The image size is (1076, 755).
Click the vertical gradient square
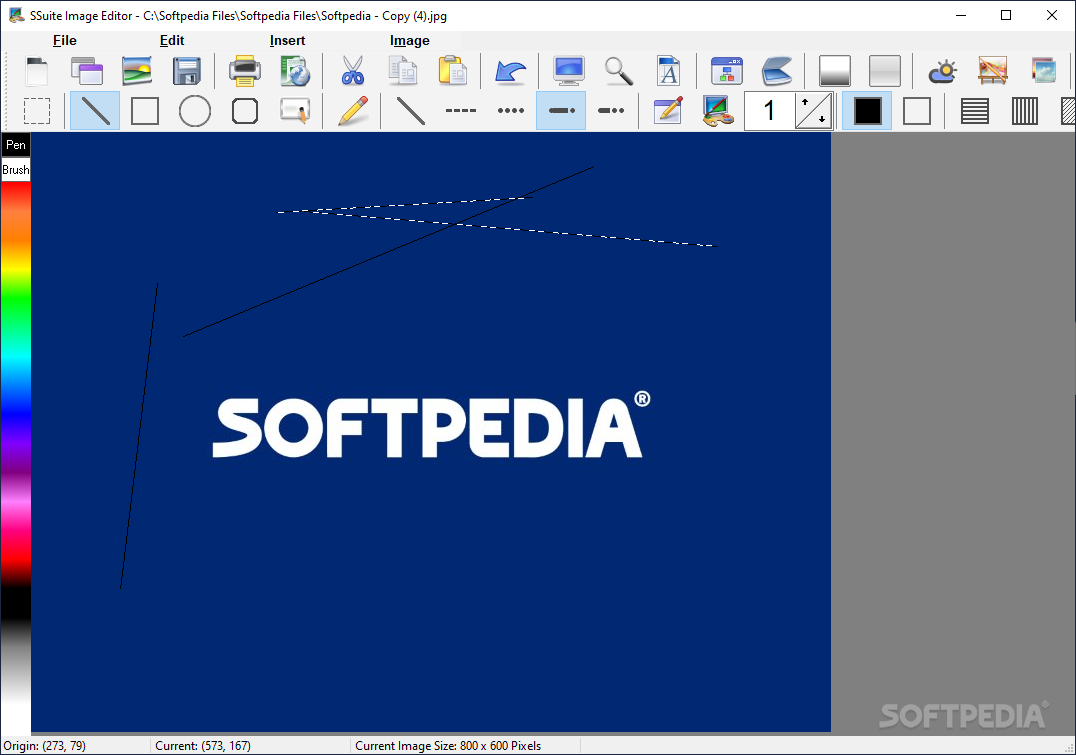click(x=834, y=71)
